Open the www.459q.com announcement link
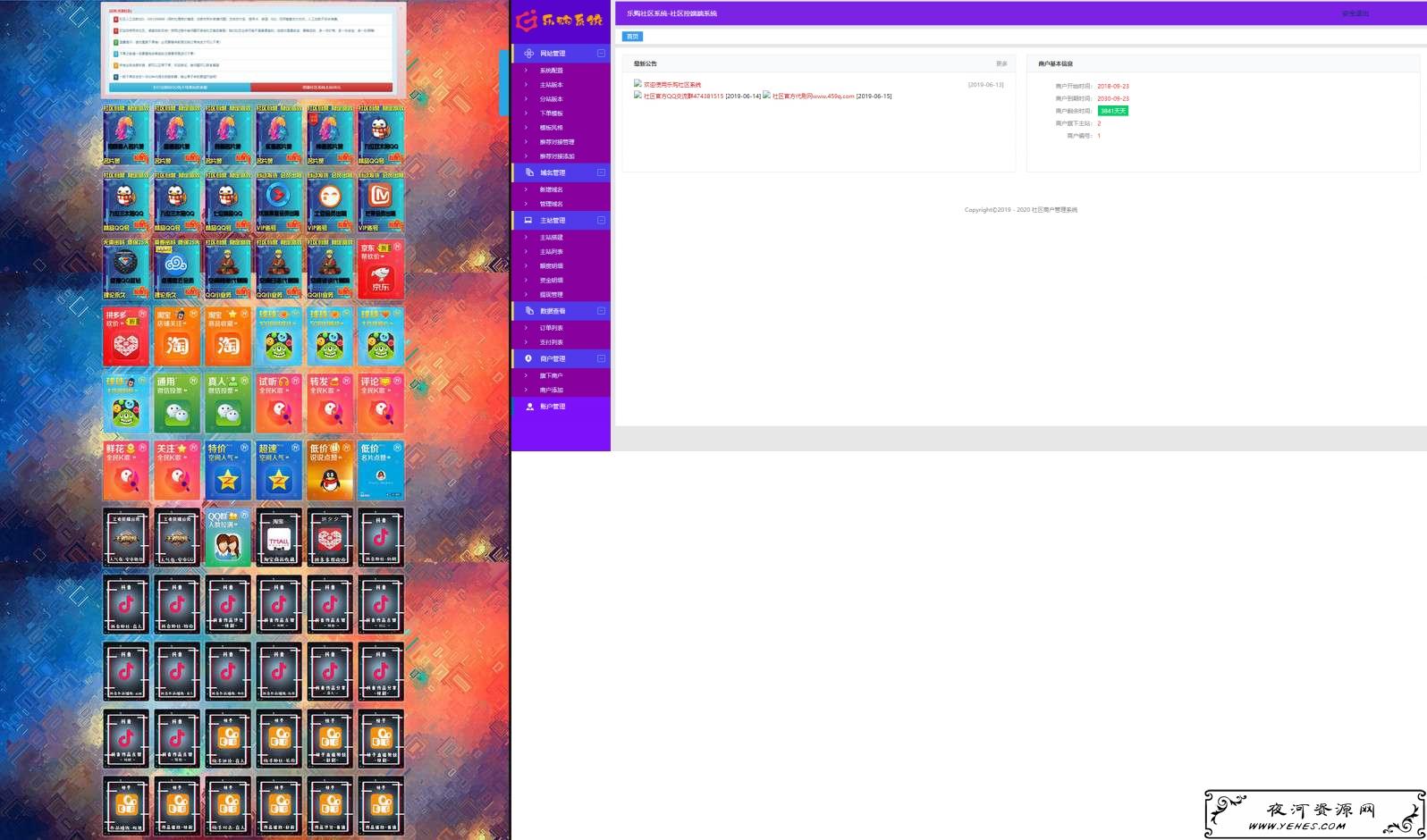Screen dimensions: 1427x840 point(813,97)
